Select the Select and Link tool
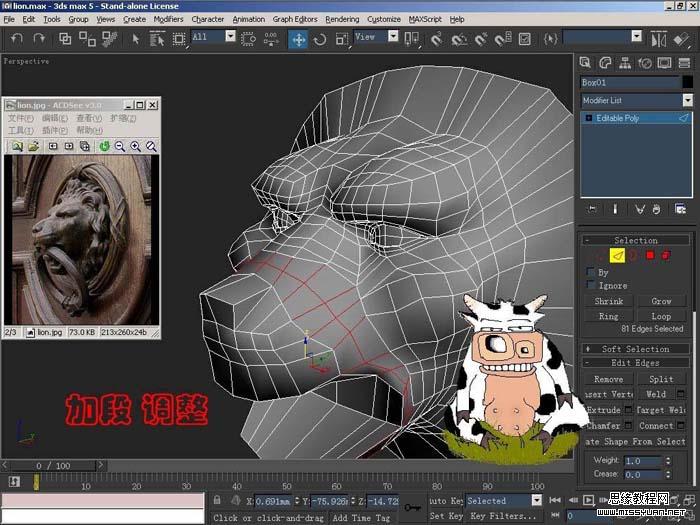Viewport: 700px width, 525px height. [x=65, y=39]
